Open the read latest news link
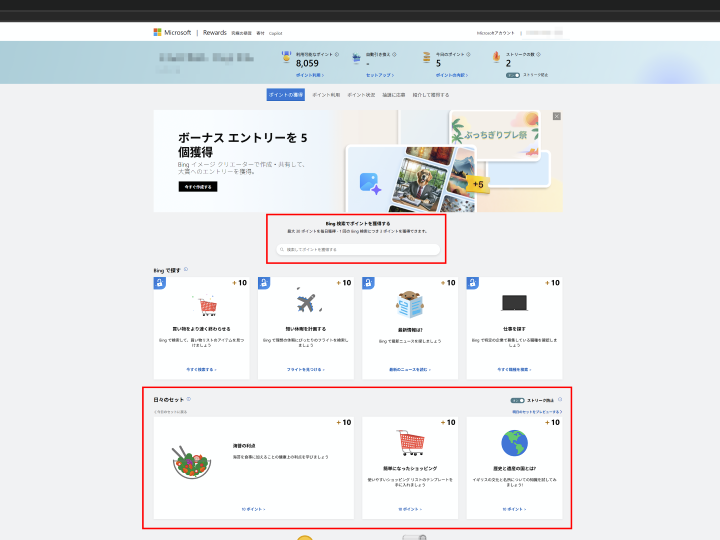The width and height of the screenshot is (720, 540). click(x=410, y=369)
